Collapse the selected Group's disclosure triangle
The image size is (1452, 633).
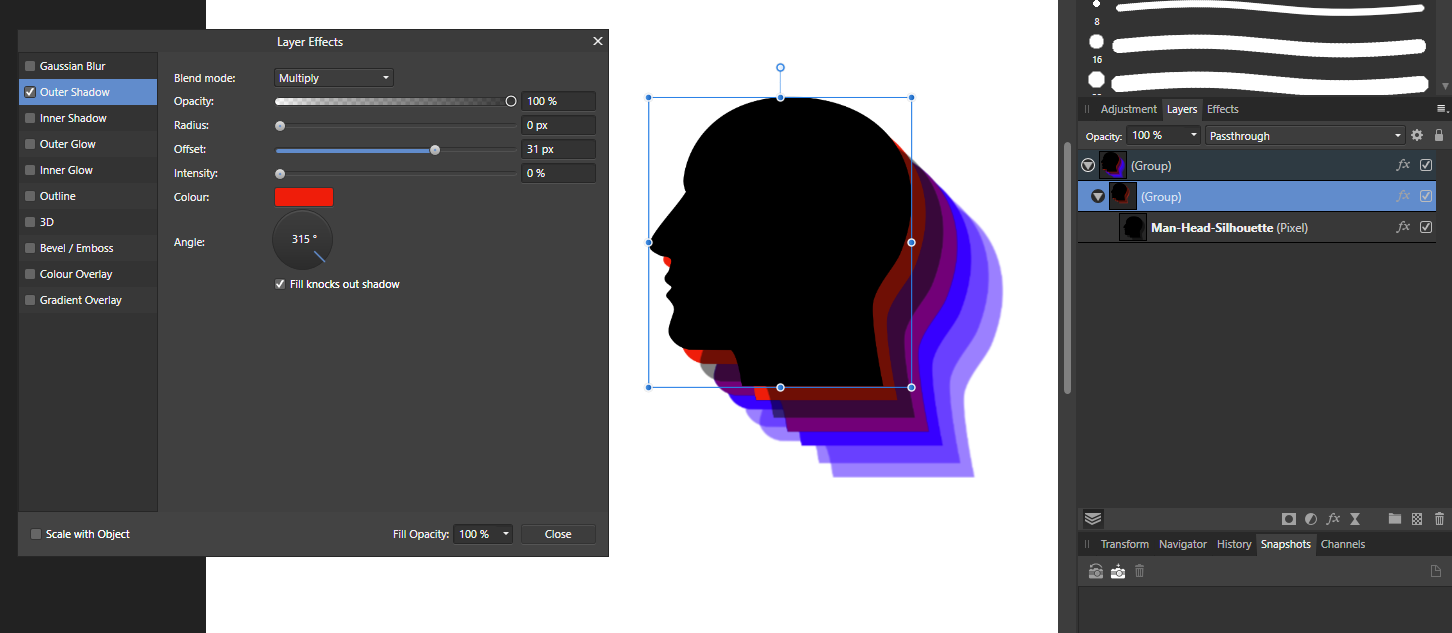point(1096,196)
